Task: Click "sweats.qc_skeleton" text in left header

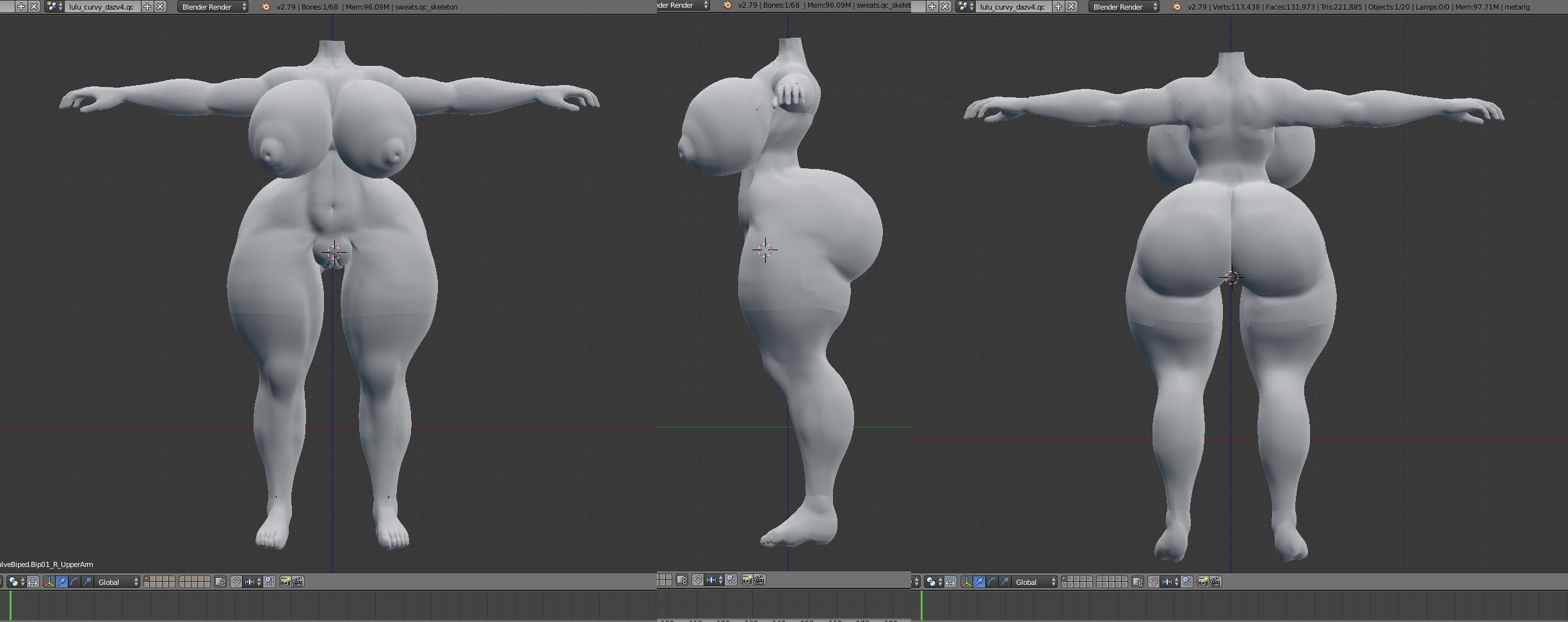Action: pyautogui.click(x=425, y=7)
